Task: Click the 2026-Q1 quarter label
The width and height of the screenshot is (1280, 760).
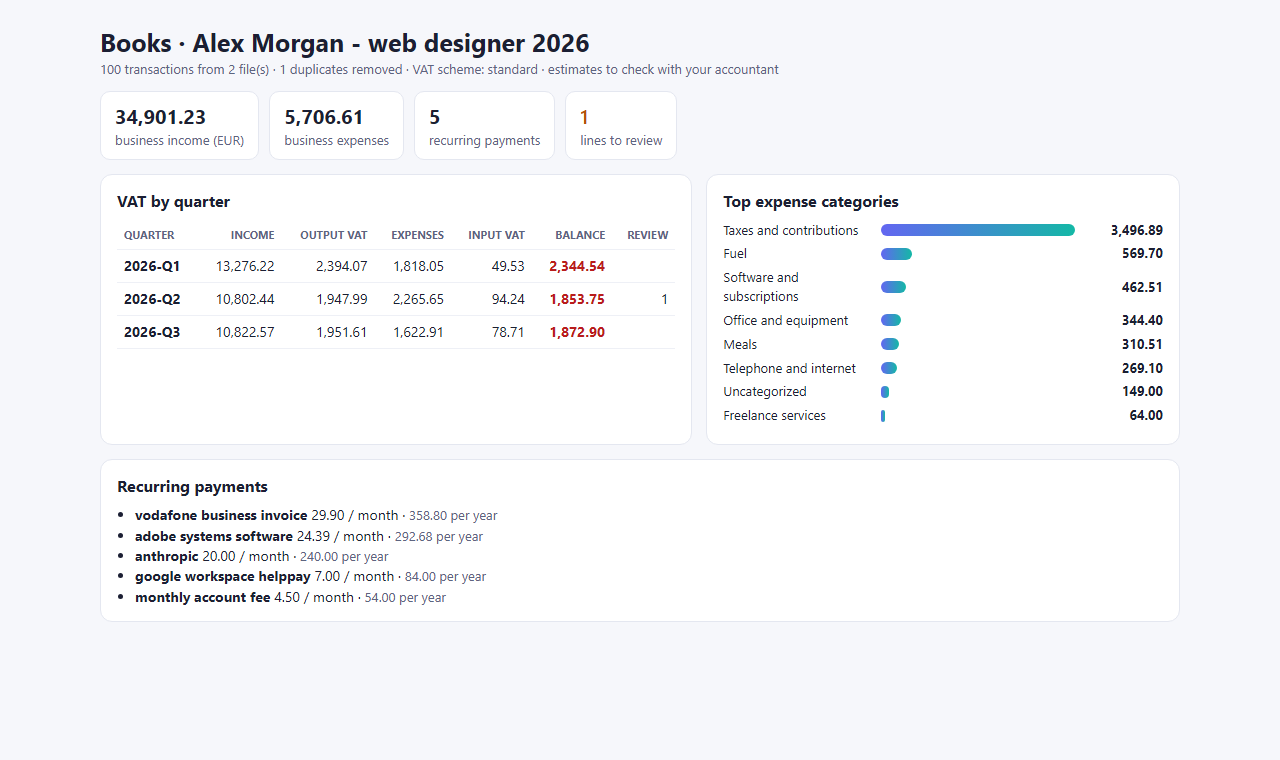Action: pyautogui.click(x=152, y=266)
